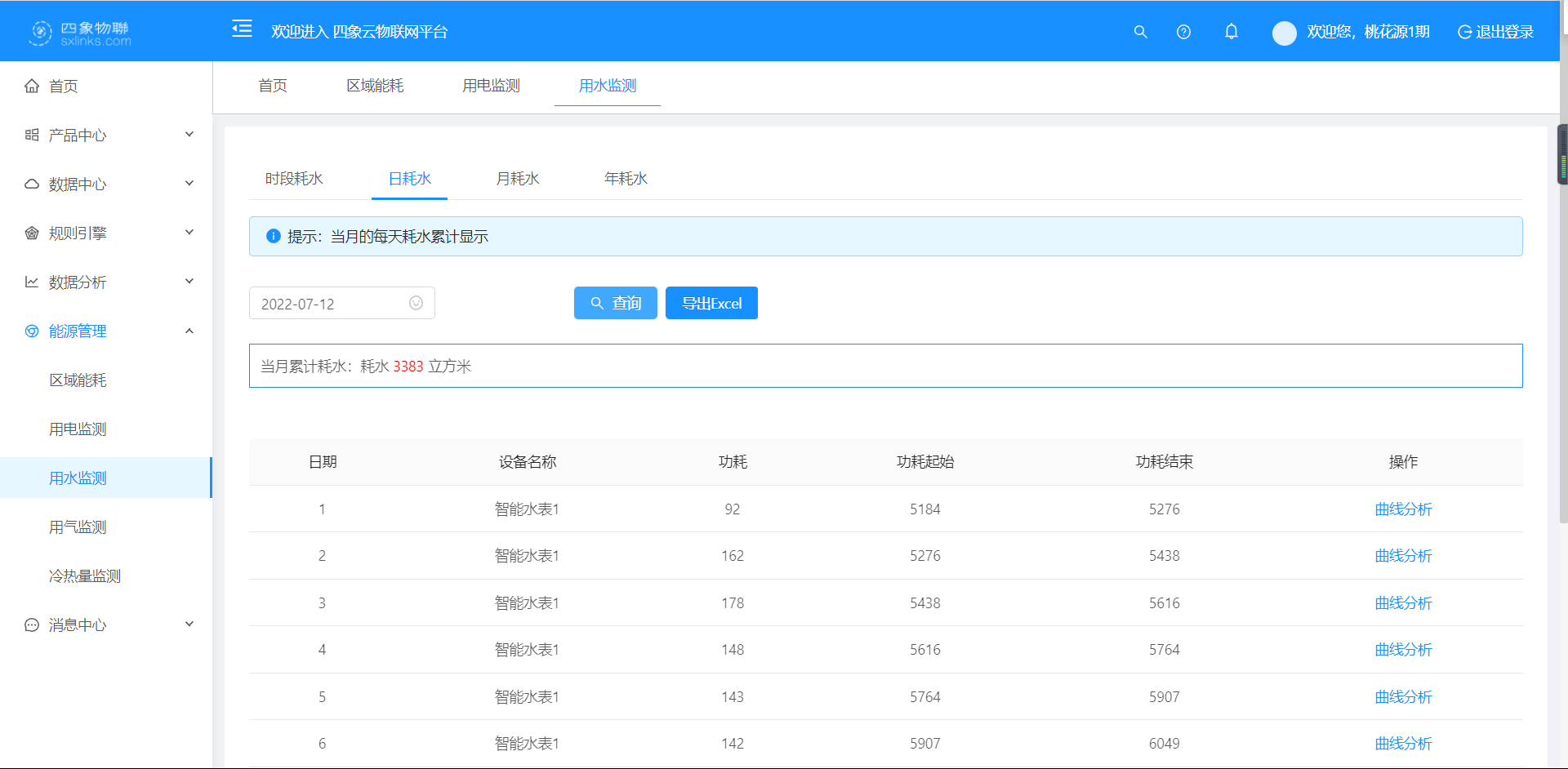Viewport: 1568px width, 769px height.
Task: Select the 时段耗水 tab
Action: tap(294, 179)
